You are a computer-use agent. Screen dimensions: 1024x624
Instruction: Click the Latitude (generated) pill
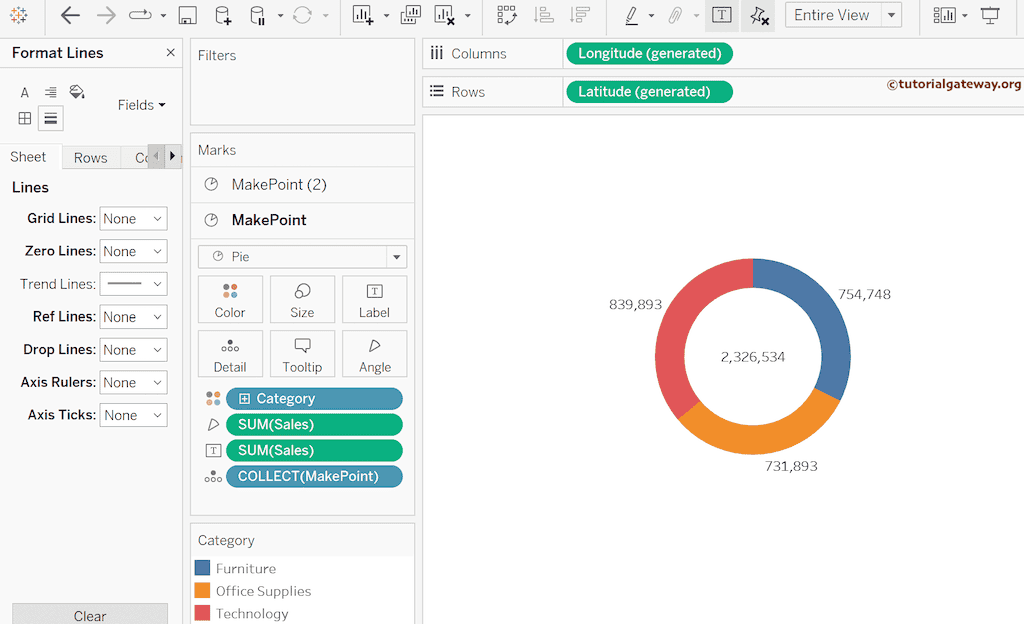[x=649, y=92]
